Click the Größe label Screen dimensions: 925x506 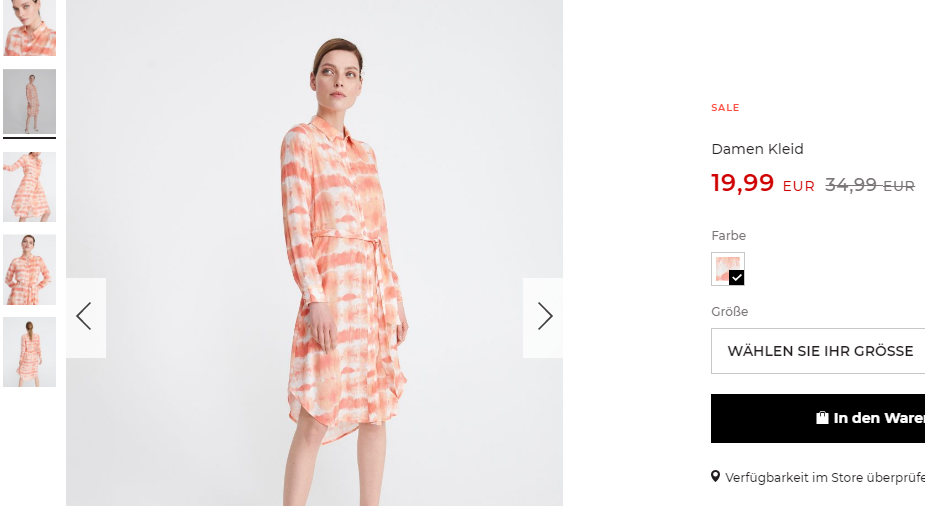click(730, 311)
